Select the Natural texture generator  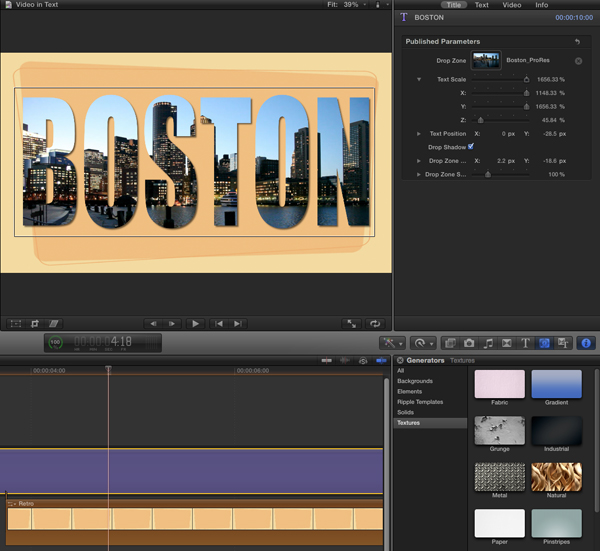(556, 477)
